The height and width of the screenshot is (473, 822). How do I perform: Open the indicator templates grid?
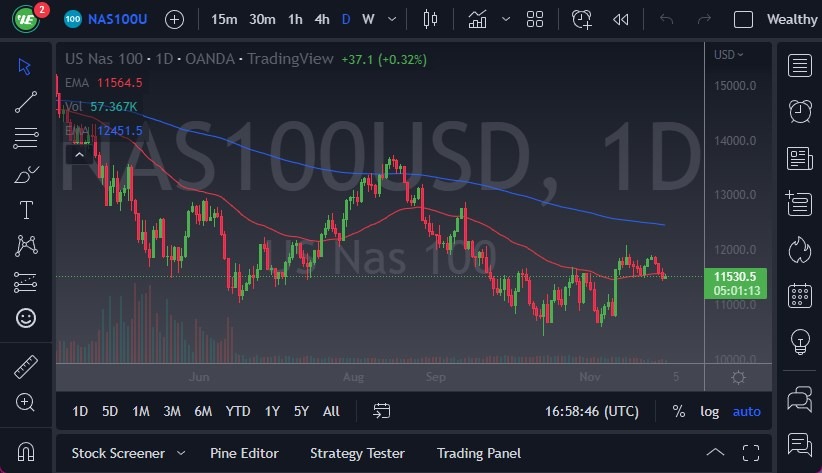(535, 19)
